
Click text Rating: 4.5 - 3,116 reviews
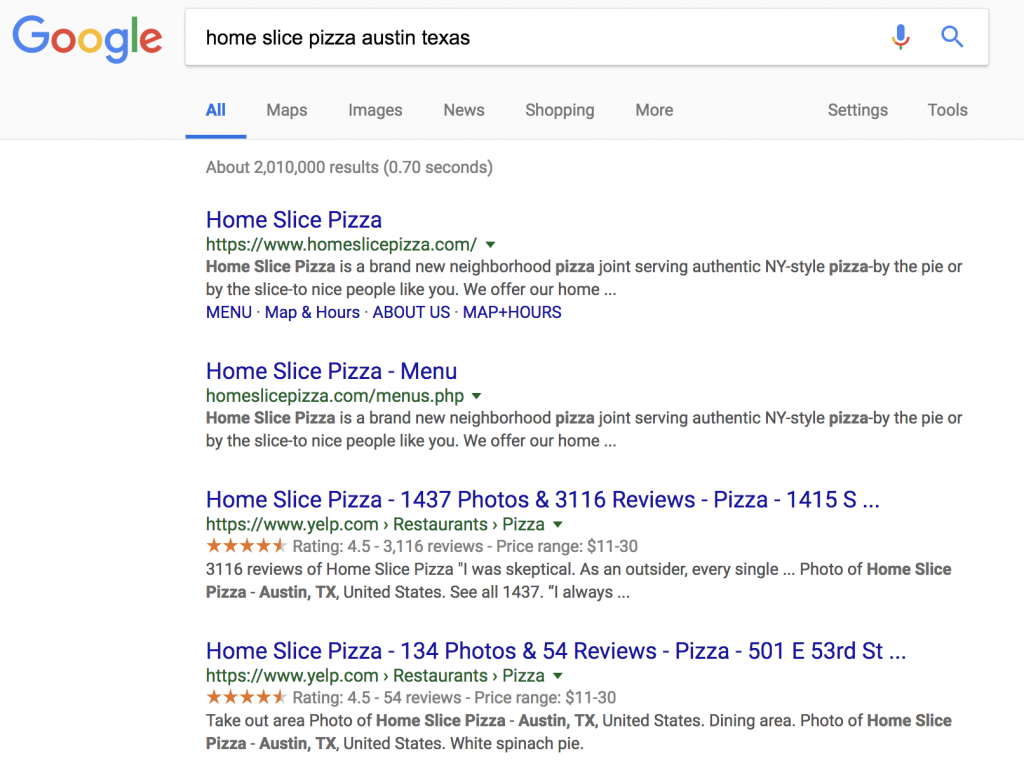tap(388, 546)
